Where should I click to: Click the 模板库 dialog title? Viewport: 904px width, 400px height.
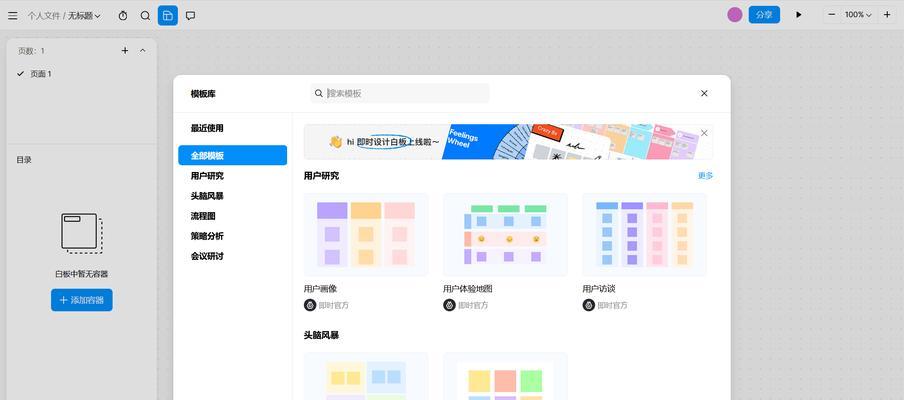click(203, 94)
